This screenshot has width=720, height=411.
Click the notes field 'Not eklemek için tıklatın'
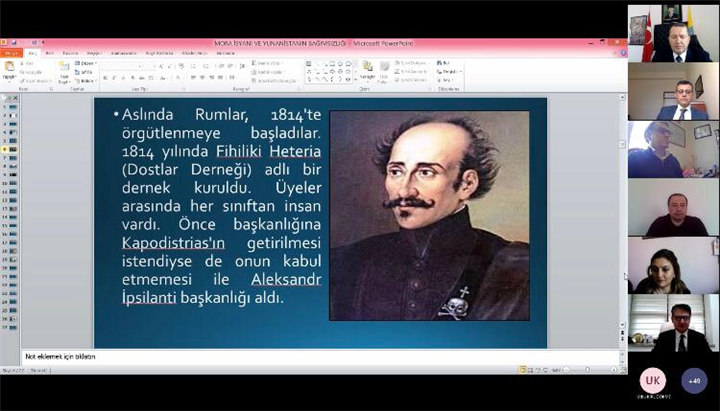click(320, 357)
